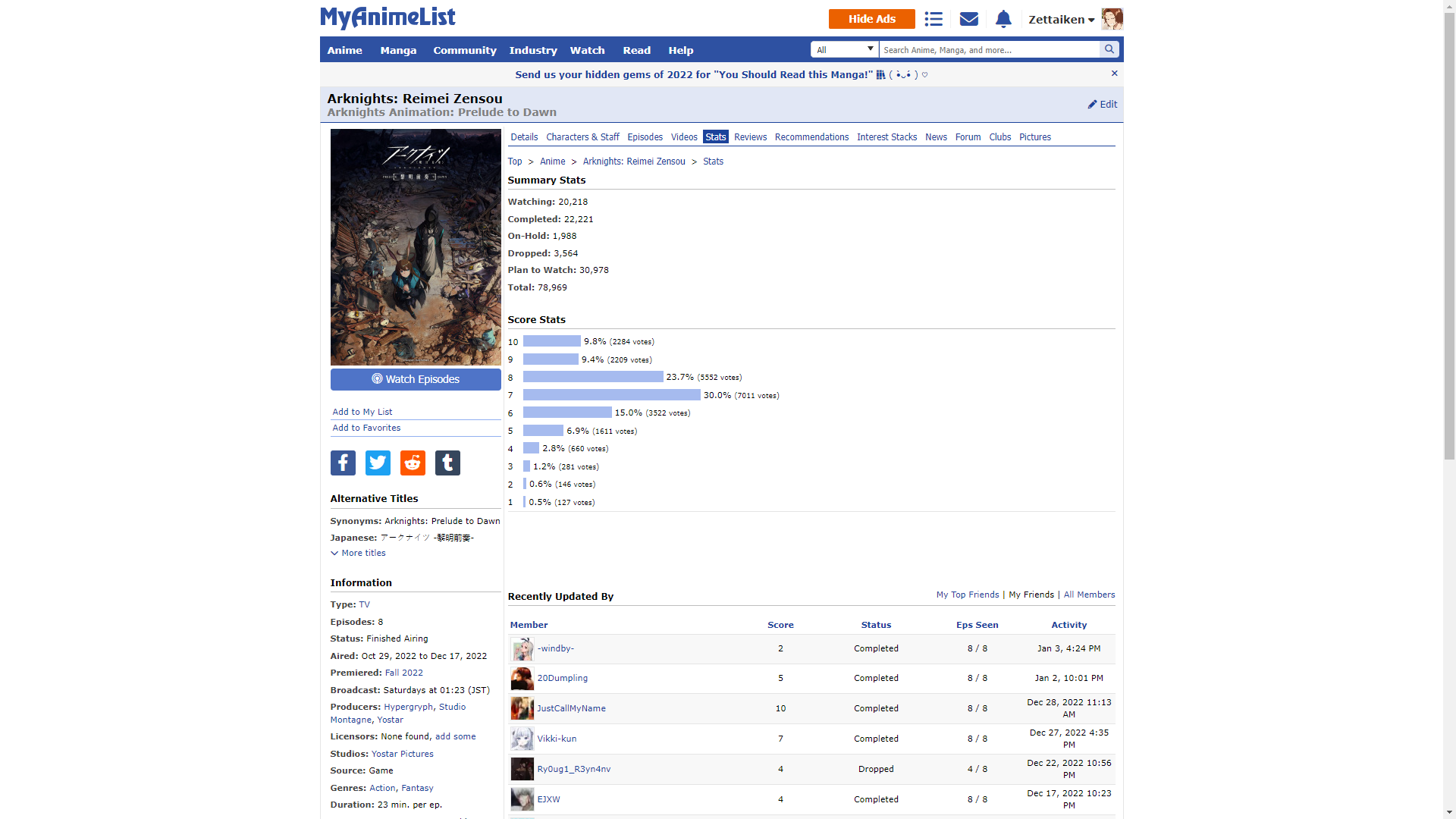Share on Twitter icon

point(378,463)
